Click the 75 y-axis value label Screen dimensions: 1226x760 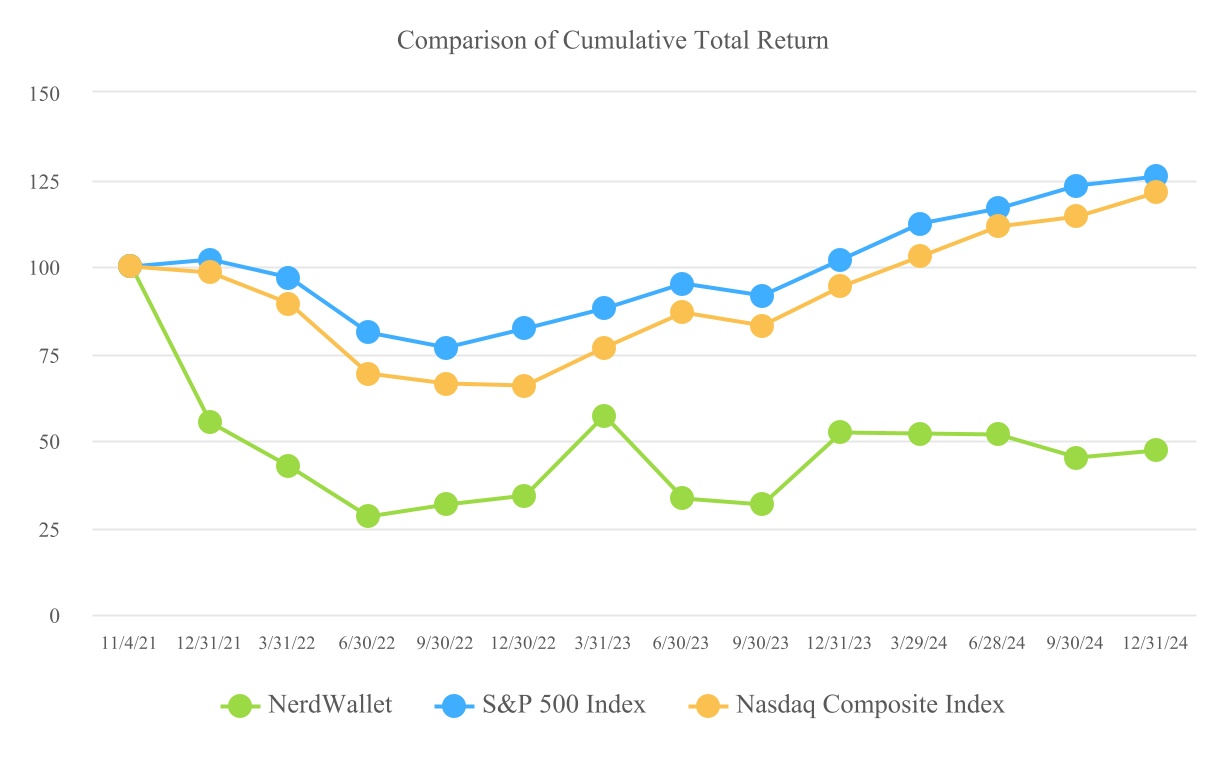pos(48,355)
